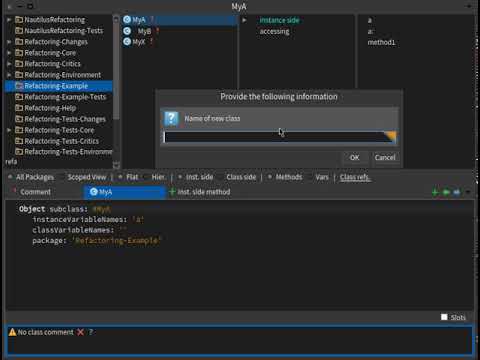This screenshot has height=360, width=480.
Task: Click the Refactoring-Changes package folder icon
Action: pyautogui.click(x=19, y=42)
